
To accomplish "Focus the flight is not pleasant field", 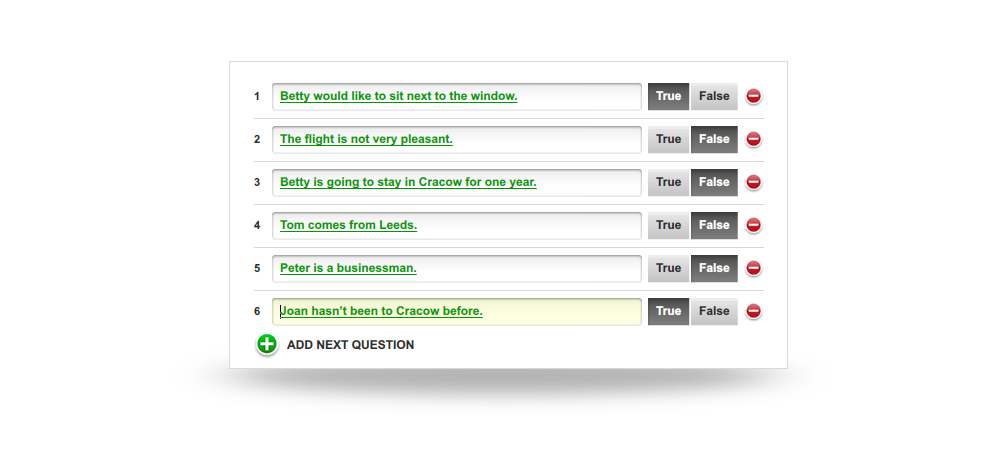I will (456, 139).
